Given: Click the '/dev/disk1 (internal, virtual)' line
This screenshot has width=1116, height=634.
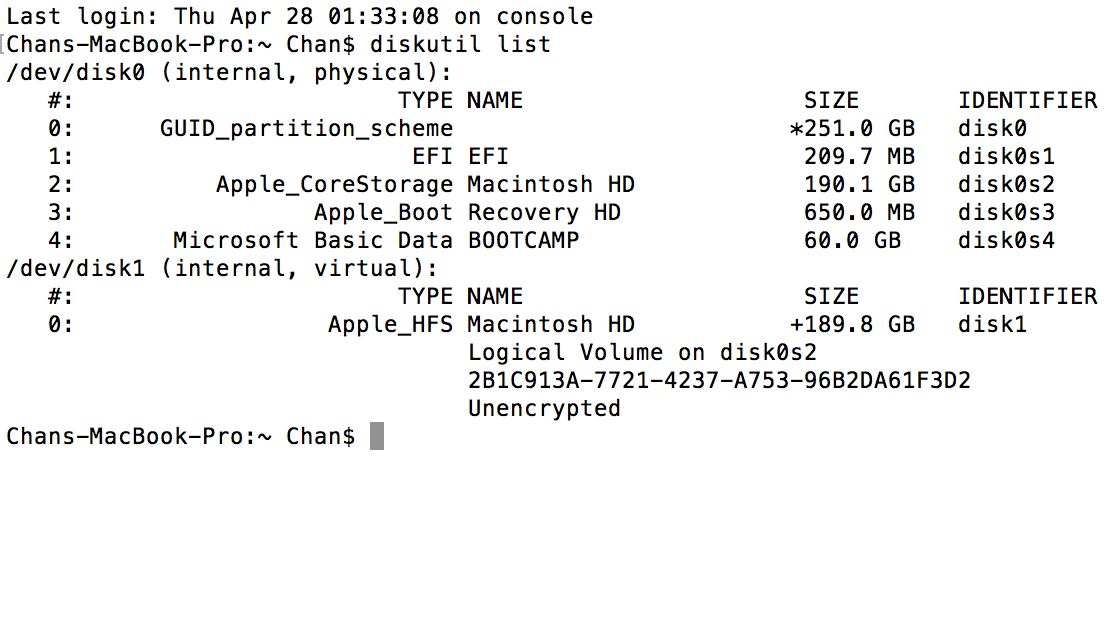Looking at the screenshot, I should point(222,269).
